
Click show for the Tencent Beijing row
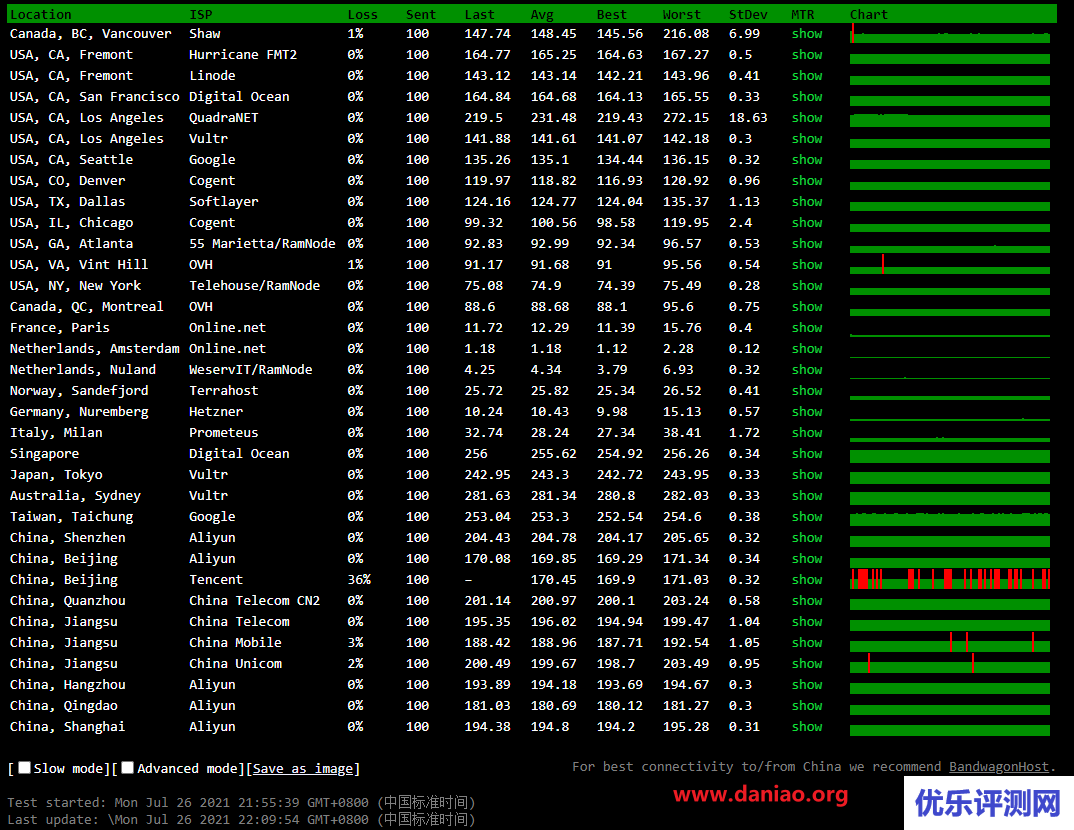[807, 579]
